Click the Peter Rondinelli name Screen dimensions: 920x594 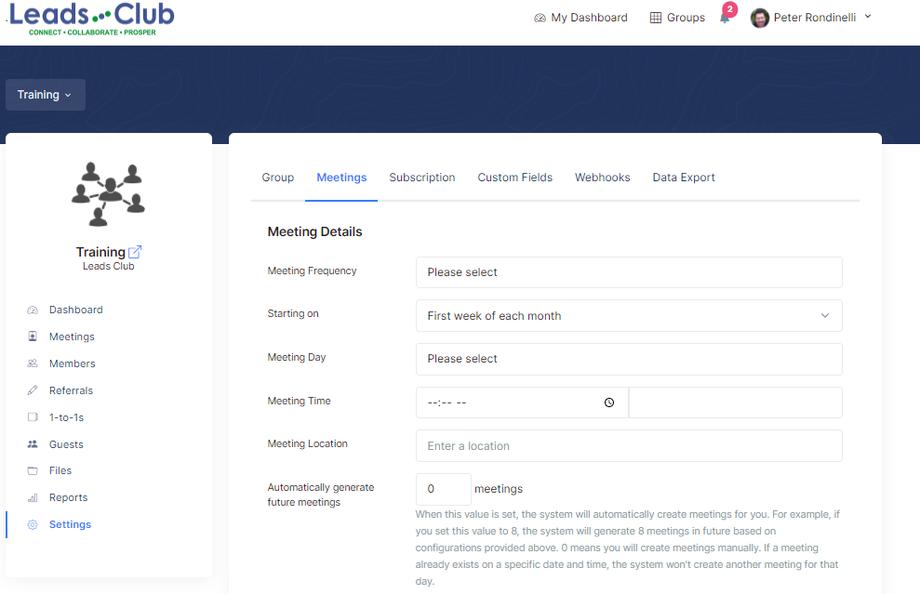815,18
